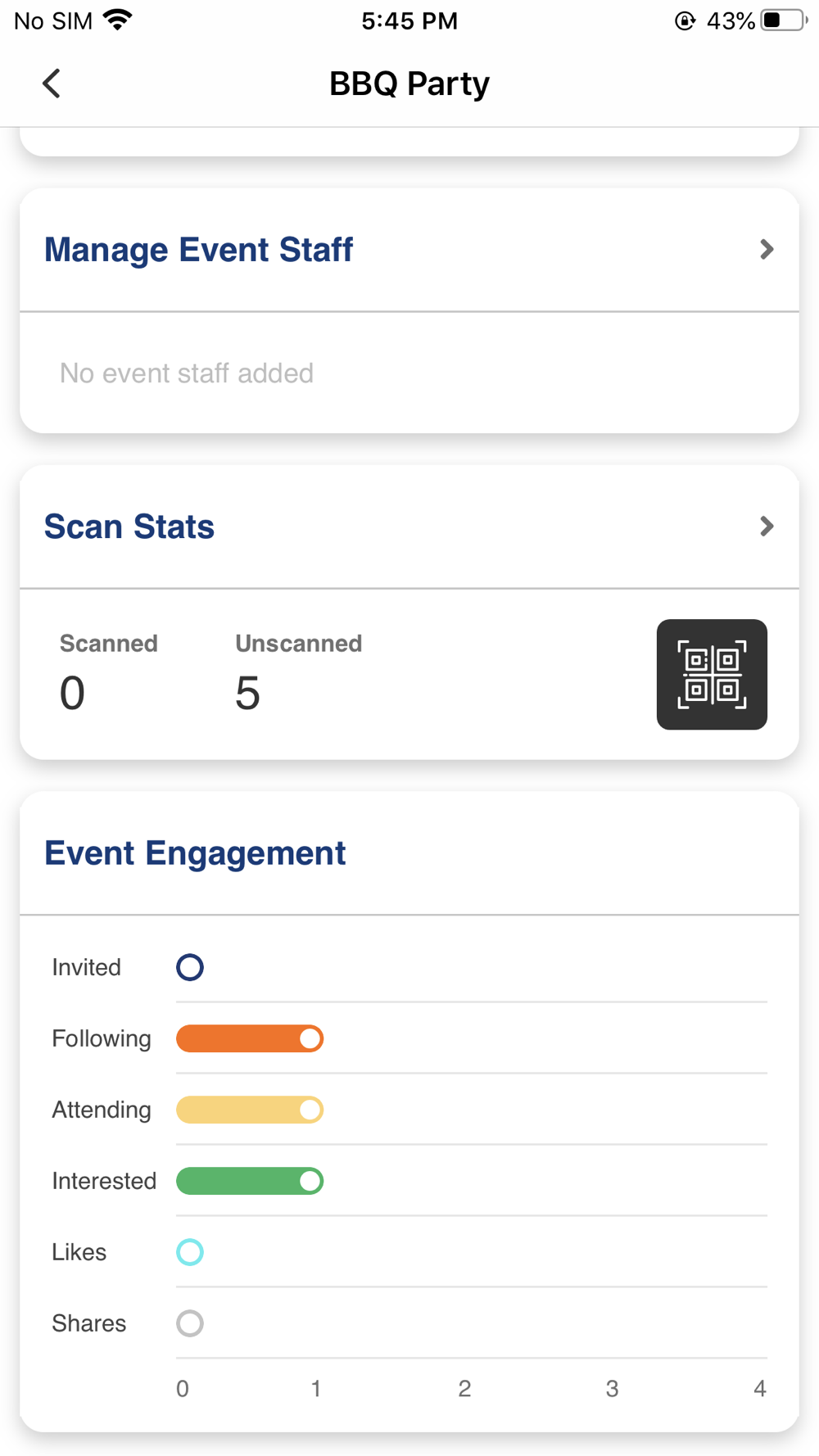
Task: Tap the No event staff added text
Action: coord(187,373)
